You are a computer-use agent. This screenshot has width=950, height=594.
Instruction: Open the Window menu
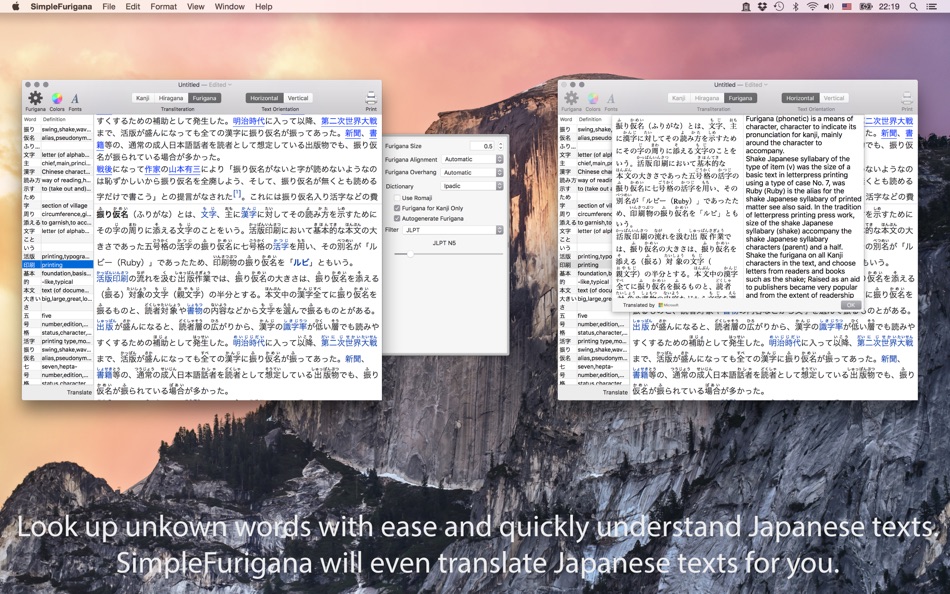click(230, 7)
